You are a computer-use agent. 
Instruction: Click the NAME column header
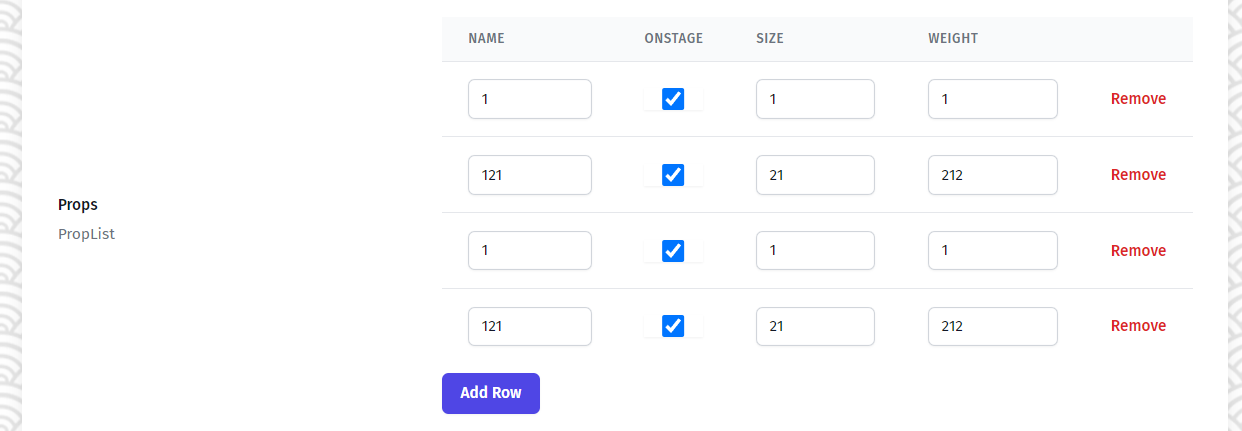[486, 39]
